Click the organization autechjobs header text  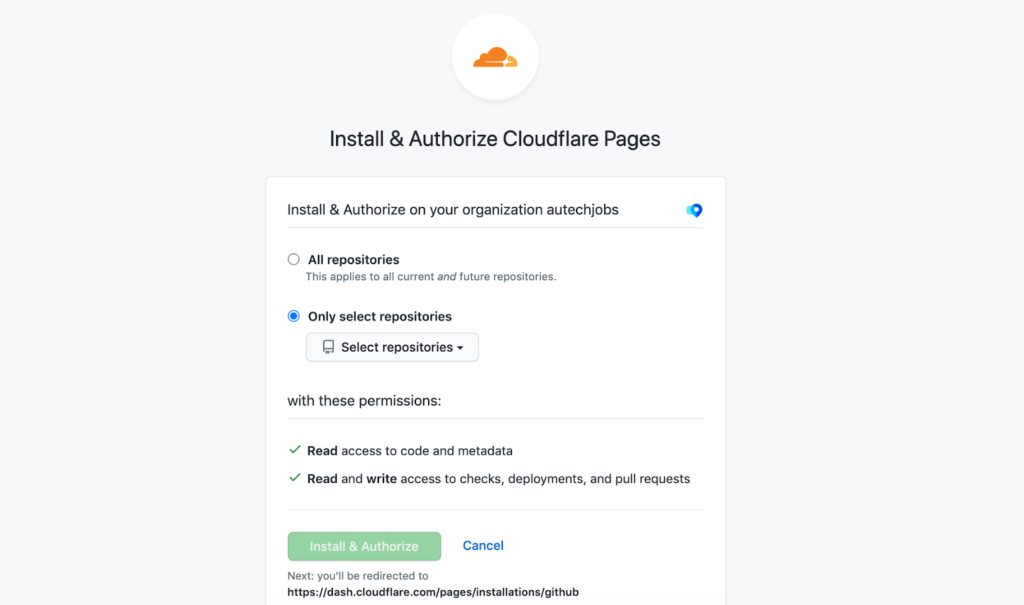(453, 210)
